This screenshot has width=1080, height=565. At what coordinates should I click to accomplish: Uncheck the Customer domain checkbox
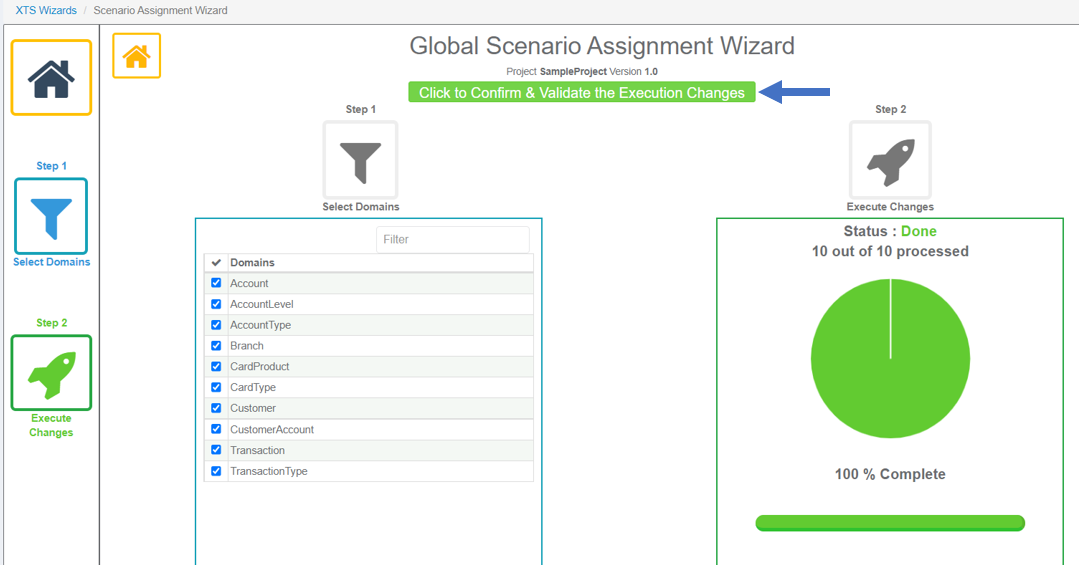[216, 408]
